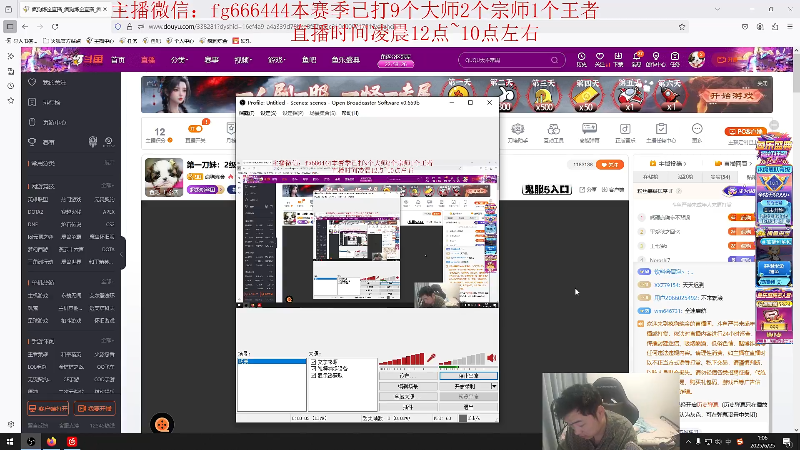800x450 pixels.
Task: Open the first OBS menu bar item
Action: (246, 113)
